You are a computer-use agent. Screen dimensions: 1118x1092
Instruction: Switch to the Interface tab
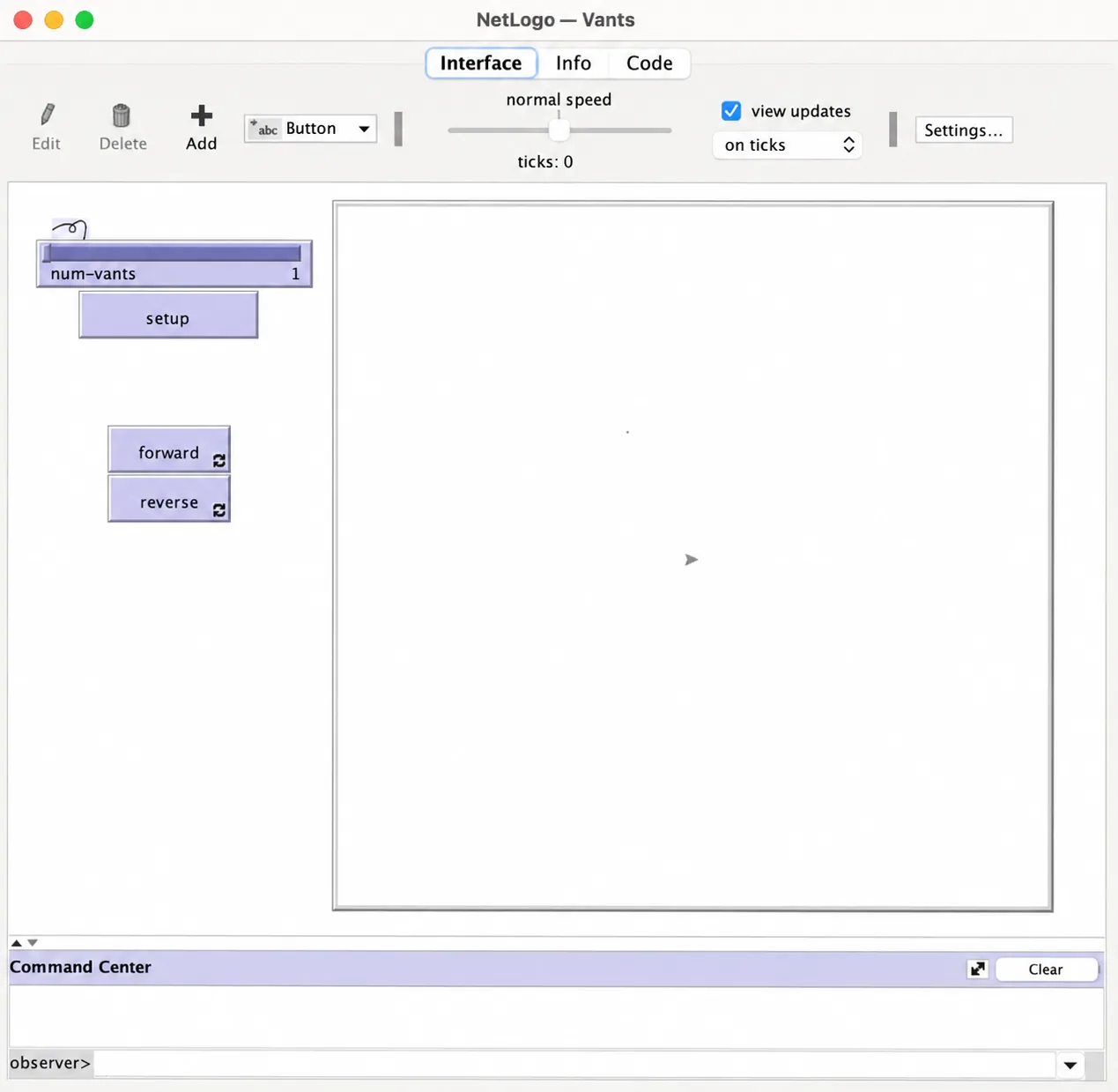tap(481, 63)
